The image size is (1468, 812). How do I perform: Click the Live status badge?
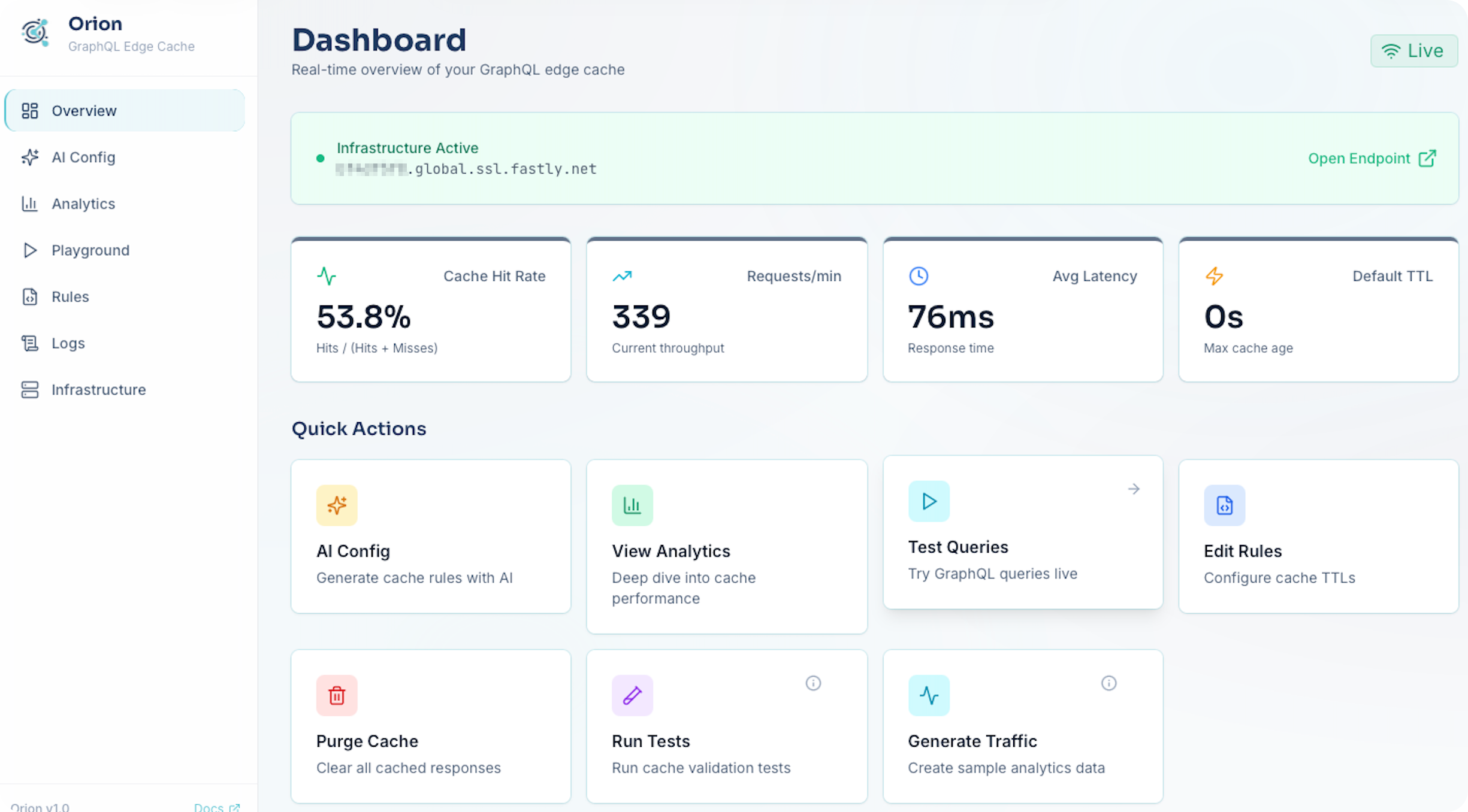[1413, 51]
